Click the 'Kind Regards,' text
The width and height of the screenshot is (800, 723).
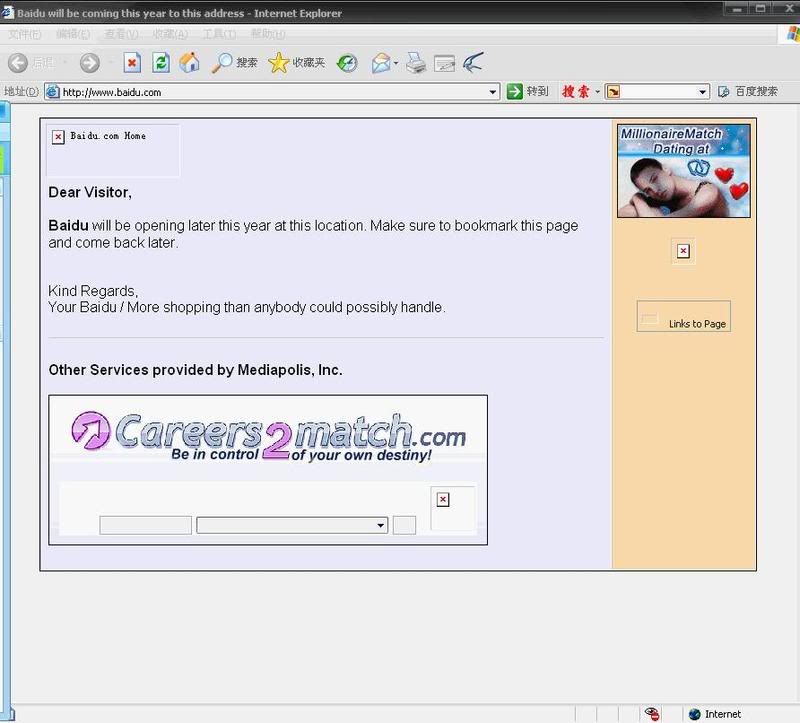(93, 291)
